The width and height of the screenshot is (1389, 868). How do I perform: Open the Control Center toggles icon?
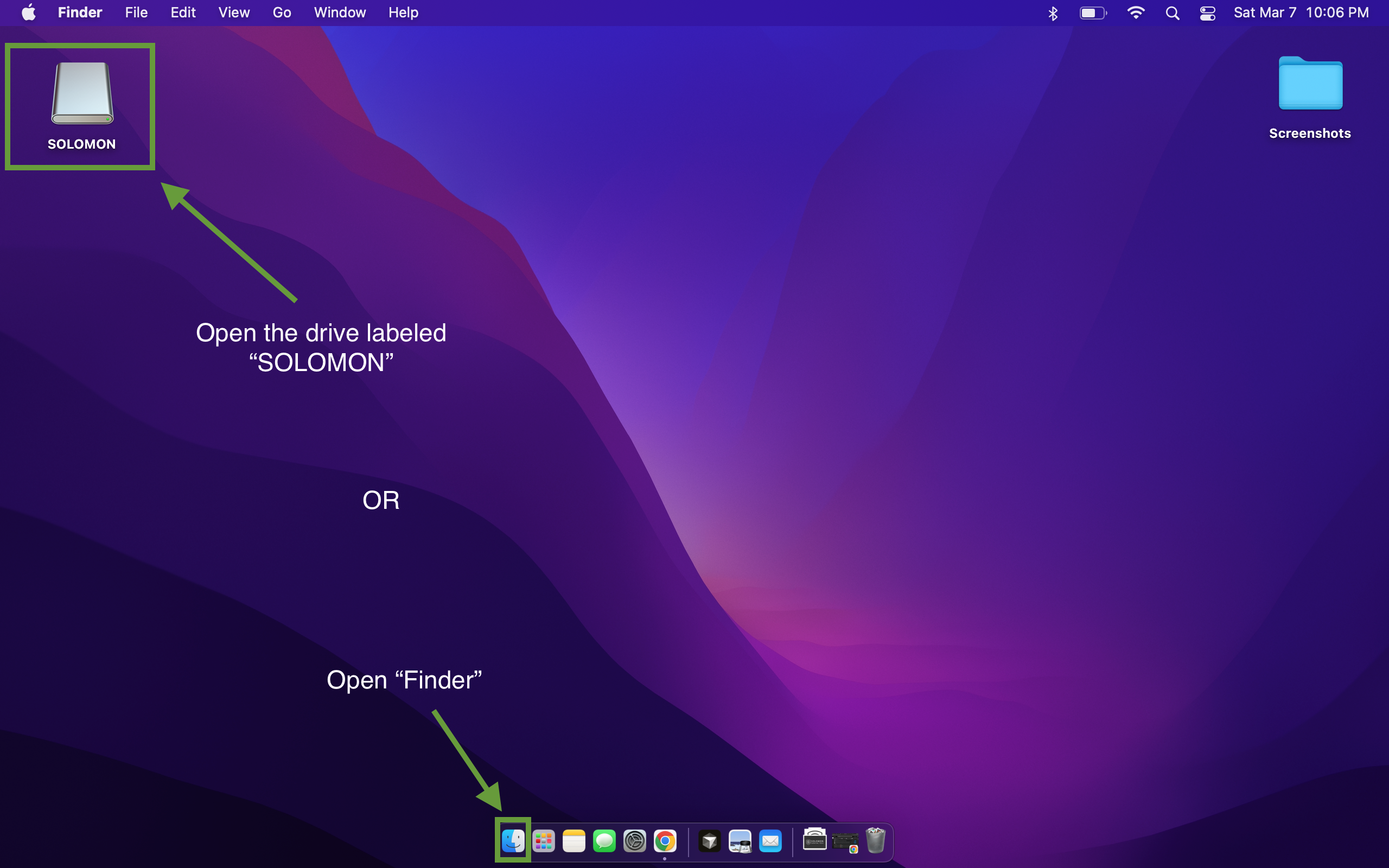[x=1208, y=12]
